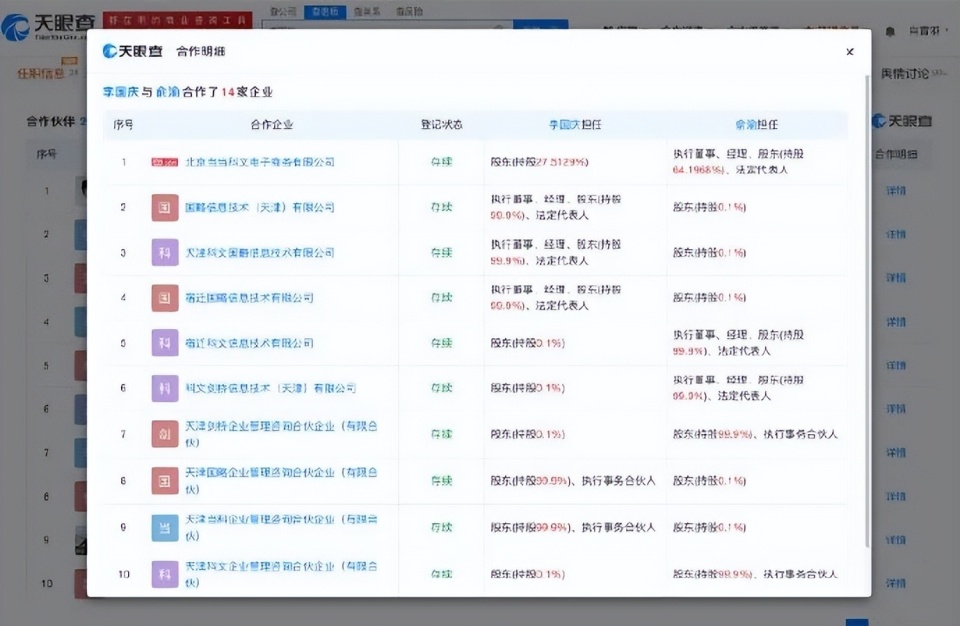Click 详情 link in background partner row 2
This screenshot has width=960, height=626.
[896, 235]
